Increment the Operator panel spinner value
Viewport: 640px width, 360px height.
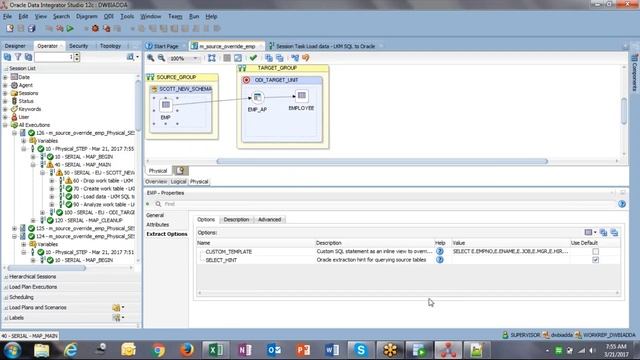click(77, 55)
